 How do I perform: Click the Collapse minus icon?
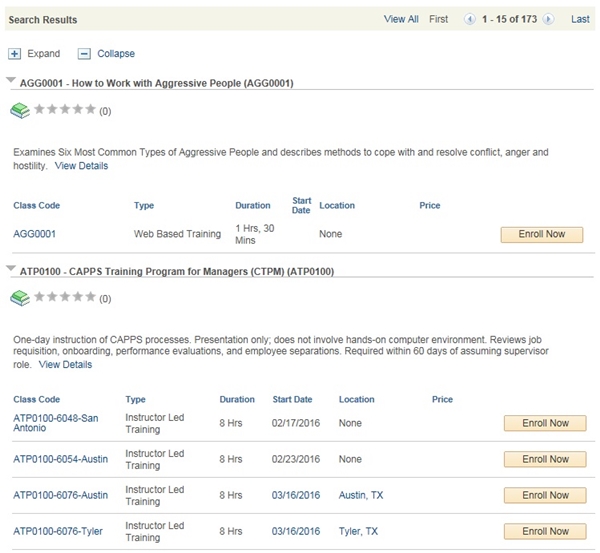pos(84,54)
